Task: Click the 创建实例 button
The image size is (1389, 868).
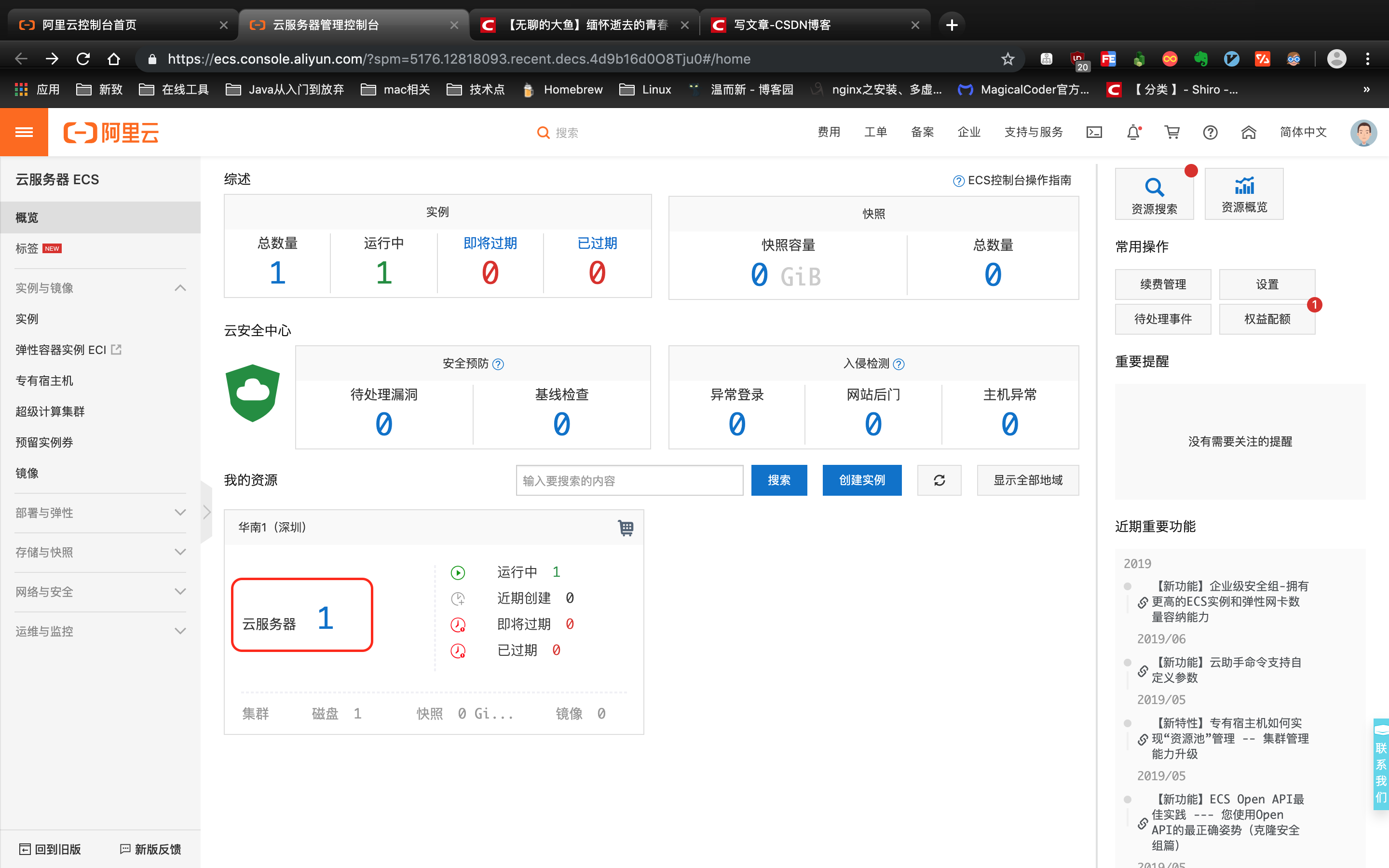Action: [861, 480]
